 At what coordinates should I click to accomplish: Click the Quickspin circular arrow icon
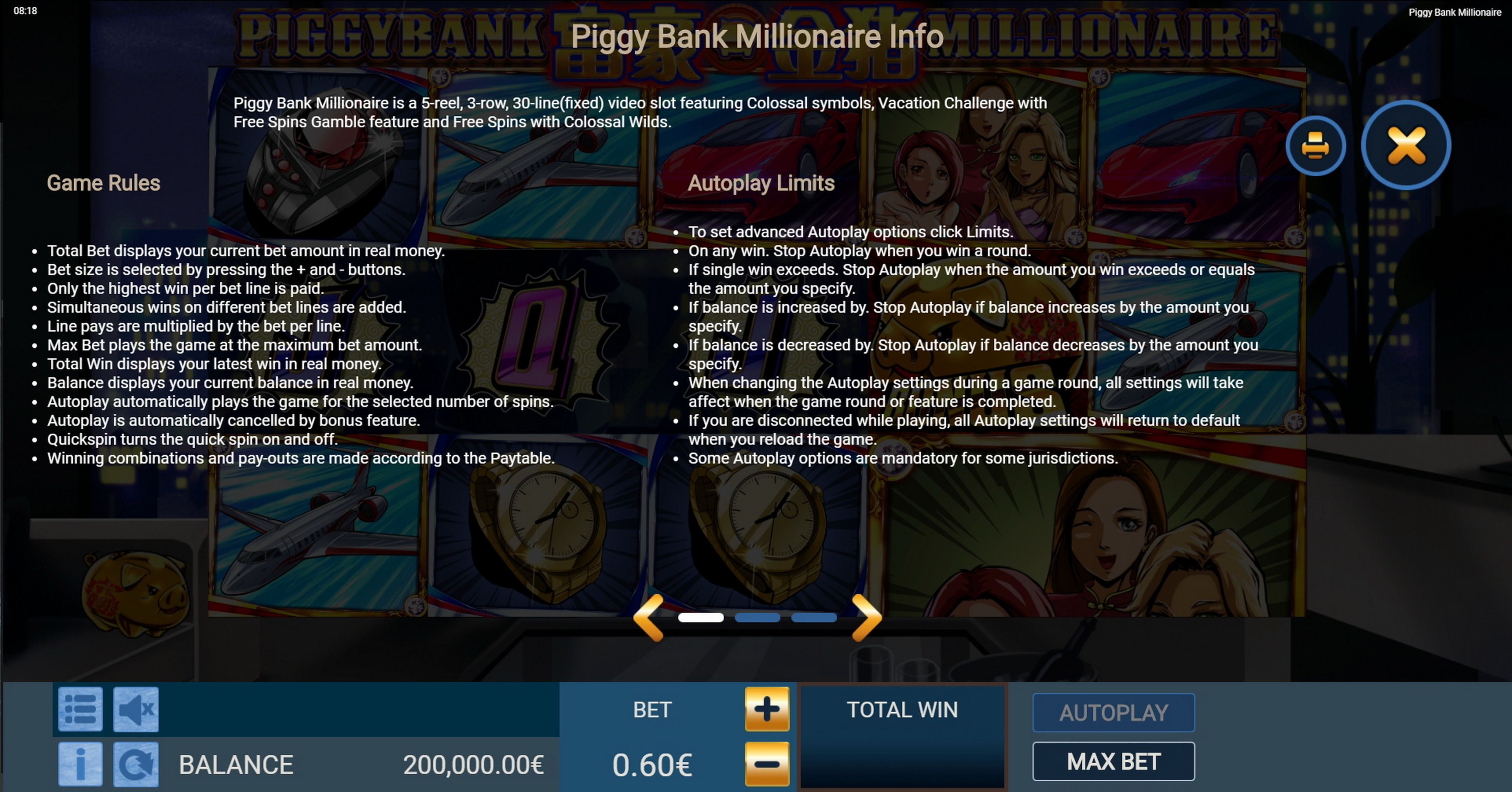[x=136, y=764]
